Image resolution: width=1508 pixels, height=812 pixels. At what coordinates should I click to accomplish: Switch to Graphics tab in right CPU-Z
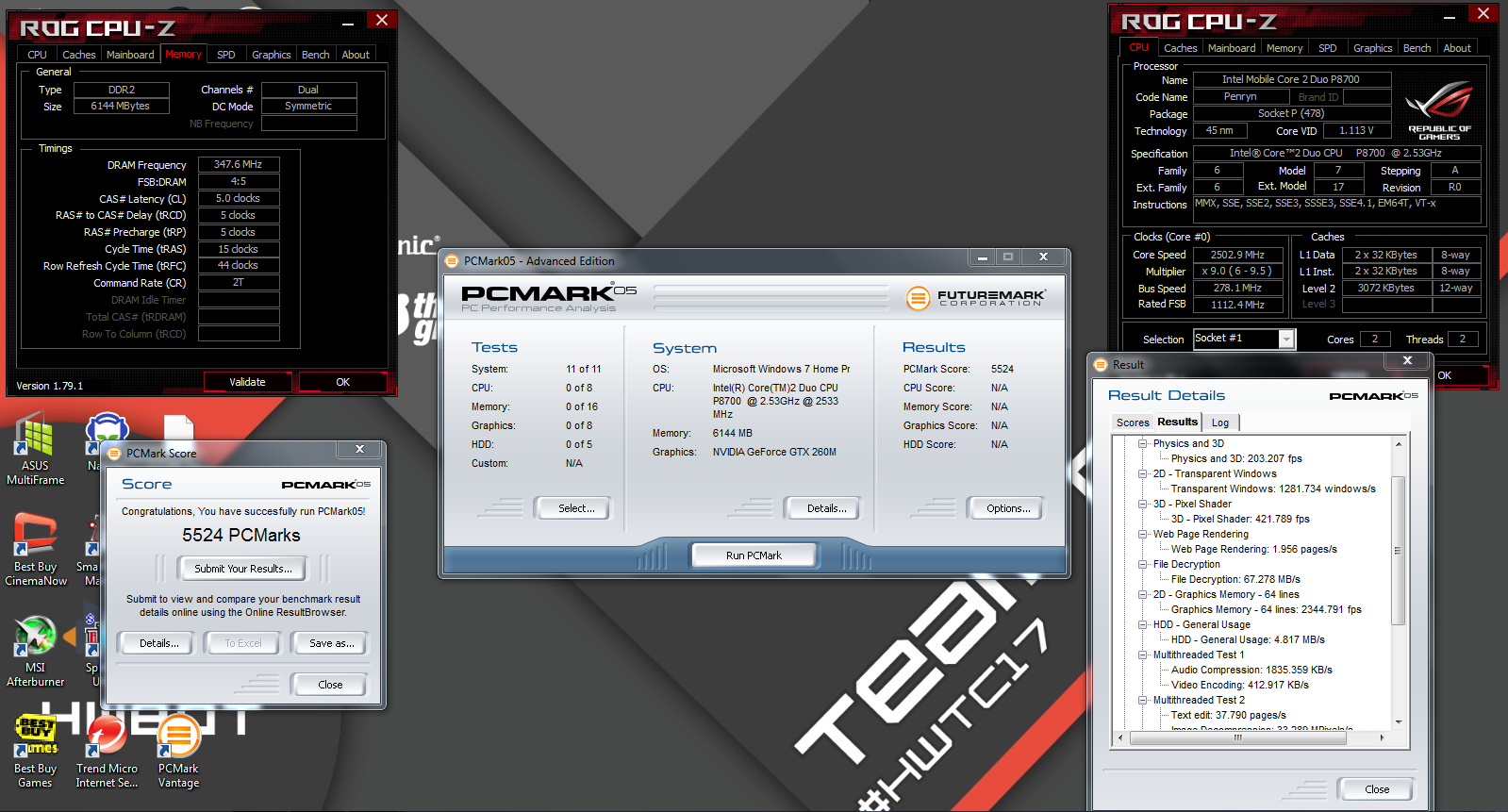[1372, 48]
